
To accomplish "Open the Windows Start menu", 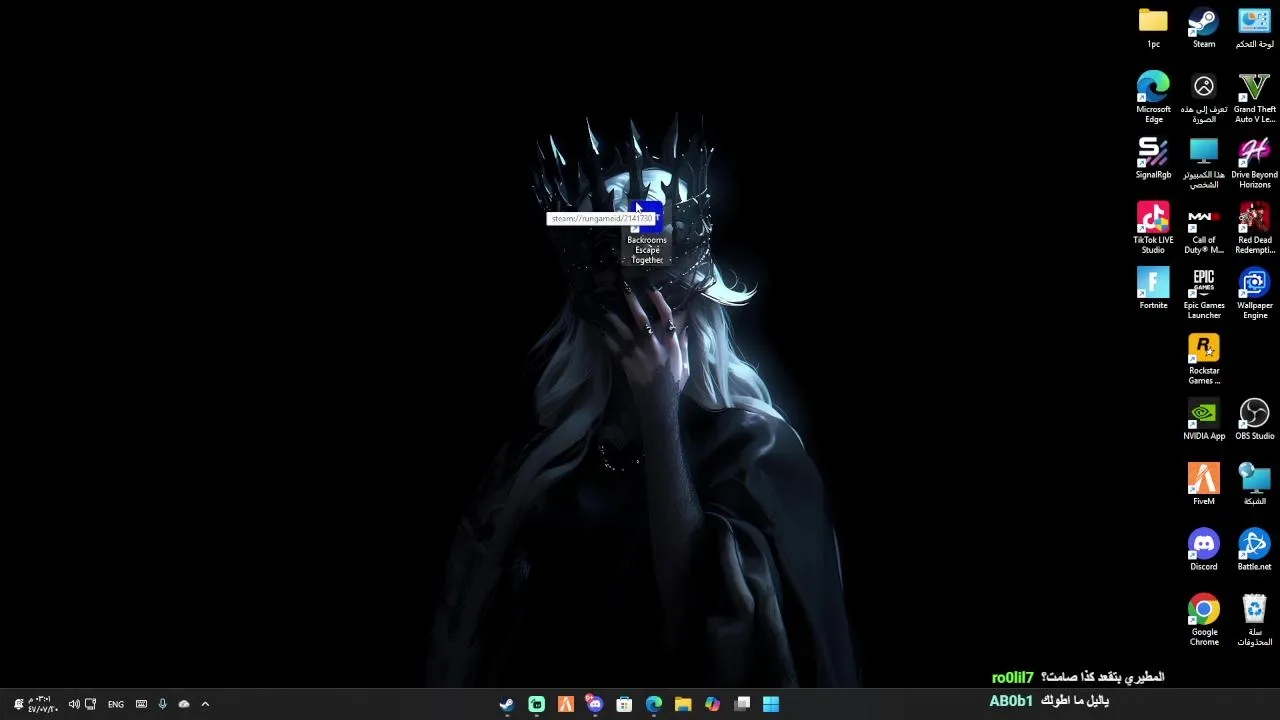I will click(x=771, y=704).
